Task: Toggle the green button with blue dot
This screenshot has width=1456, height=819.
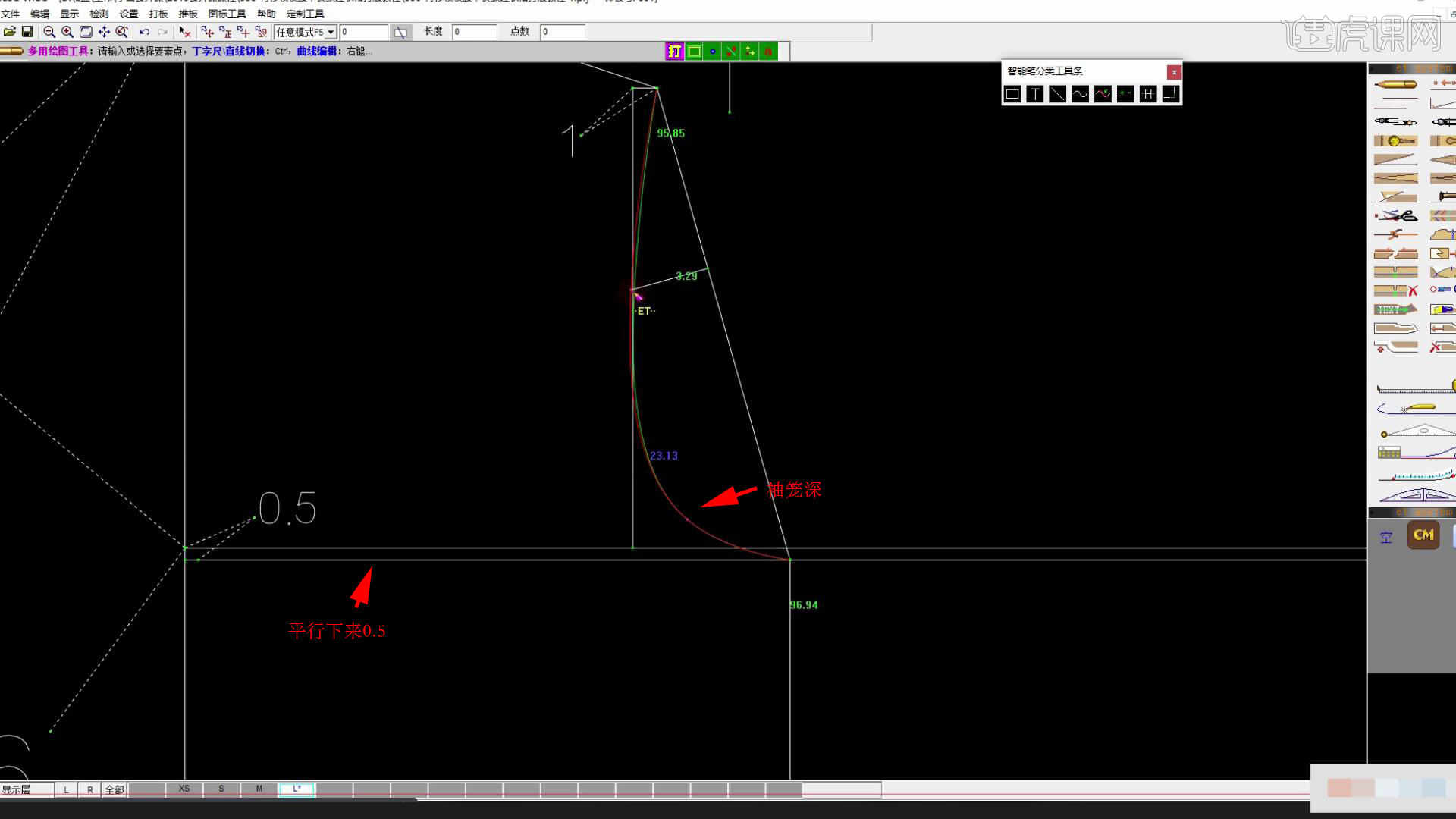Action: pyautogui.click(x=713, y=52)
